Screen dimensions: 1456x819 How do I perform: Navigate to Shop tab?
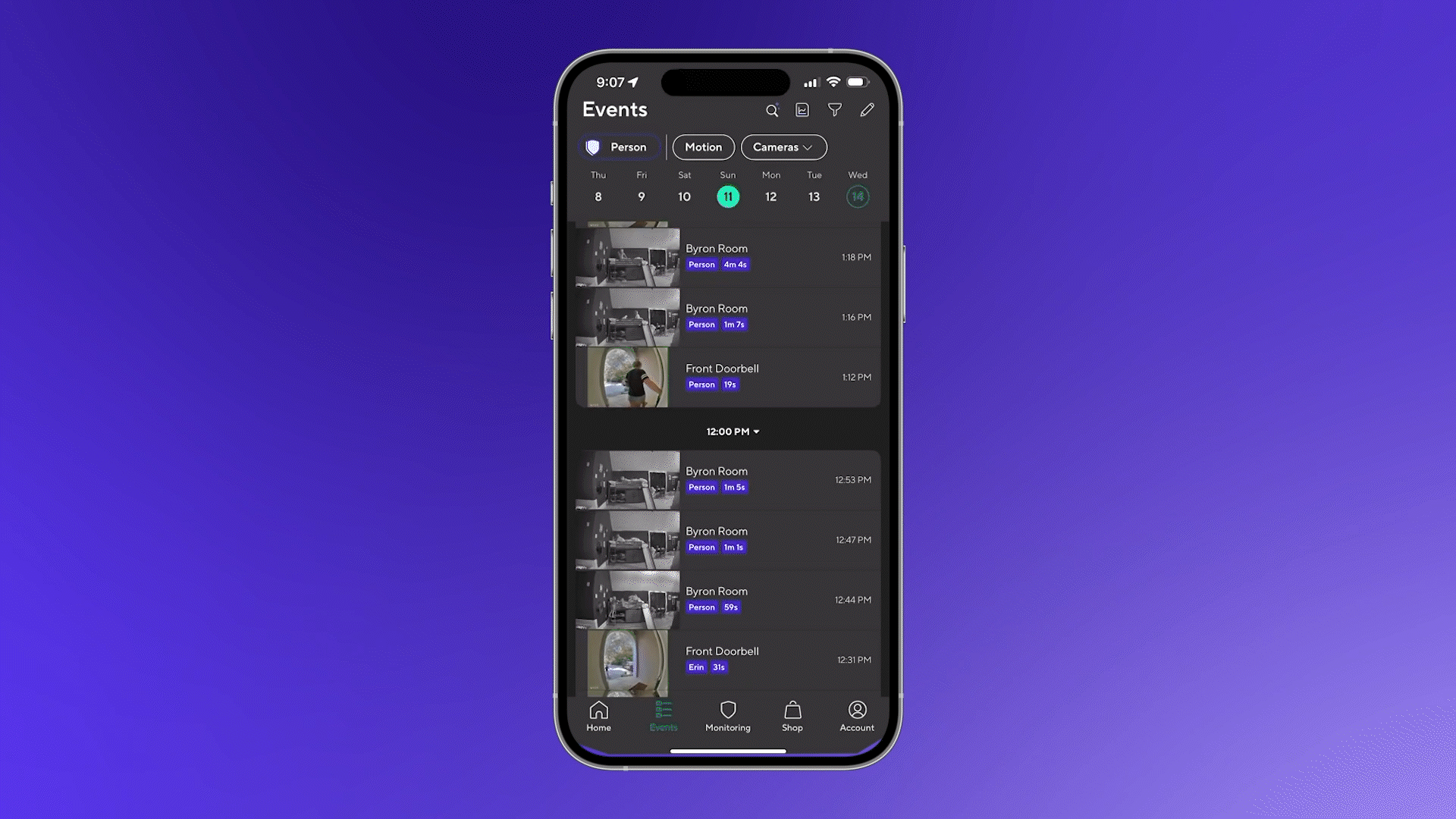click(x=791, y=715)
